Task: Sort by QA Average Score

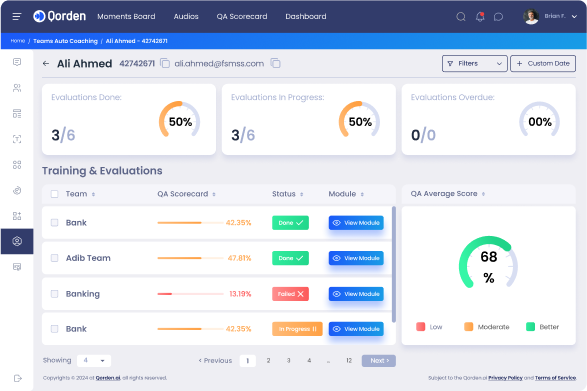Action: point(483,194)
